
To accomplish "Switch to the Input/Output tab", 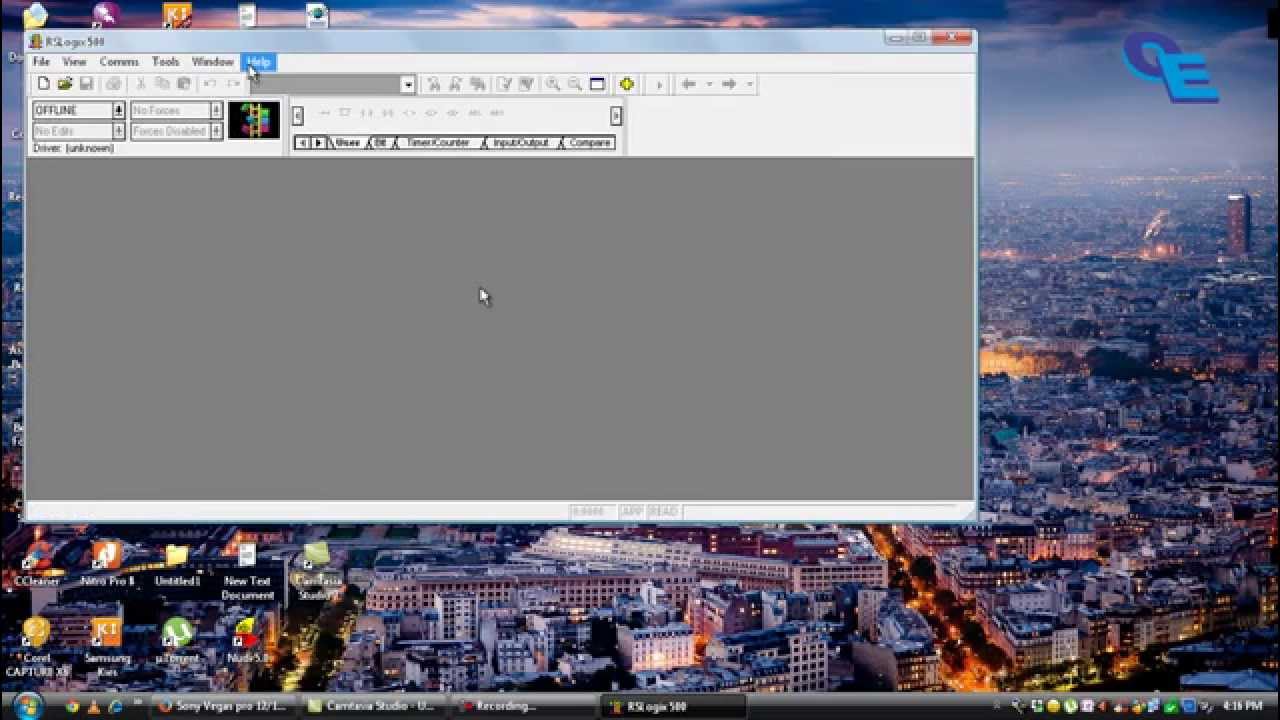I will point(521,143).
